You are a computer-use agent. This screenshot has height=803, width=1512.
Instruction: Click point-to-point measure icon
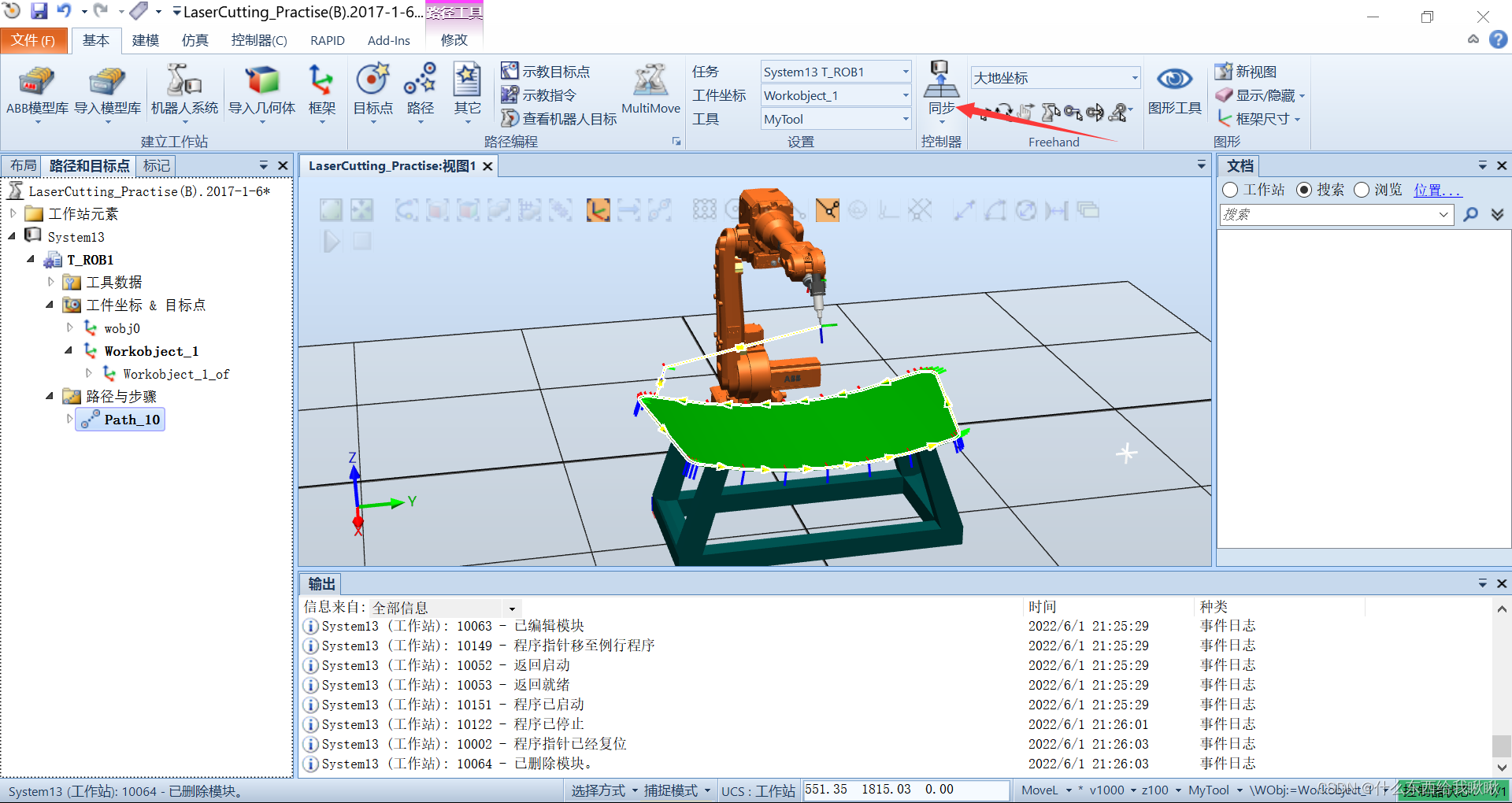point(964,210)
